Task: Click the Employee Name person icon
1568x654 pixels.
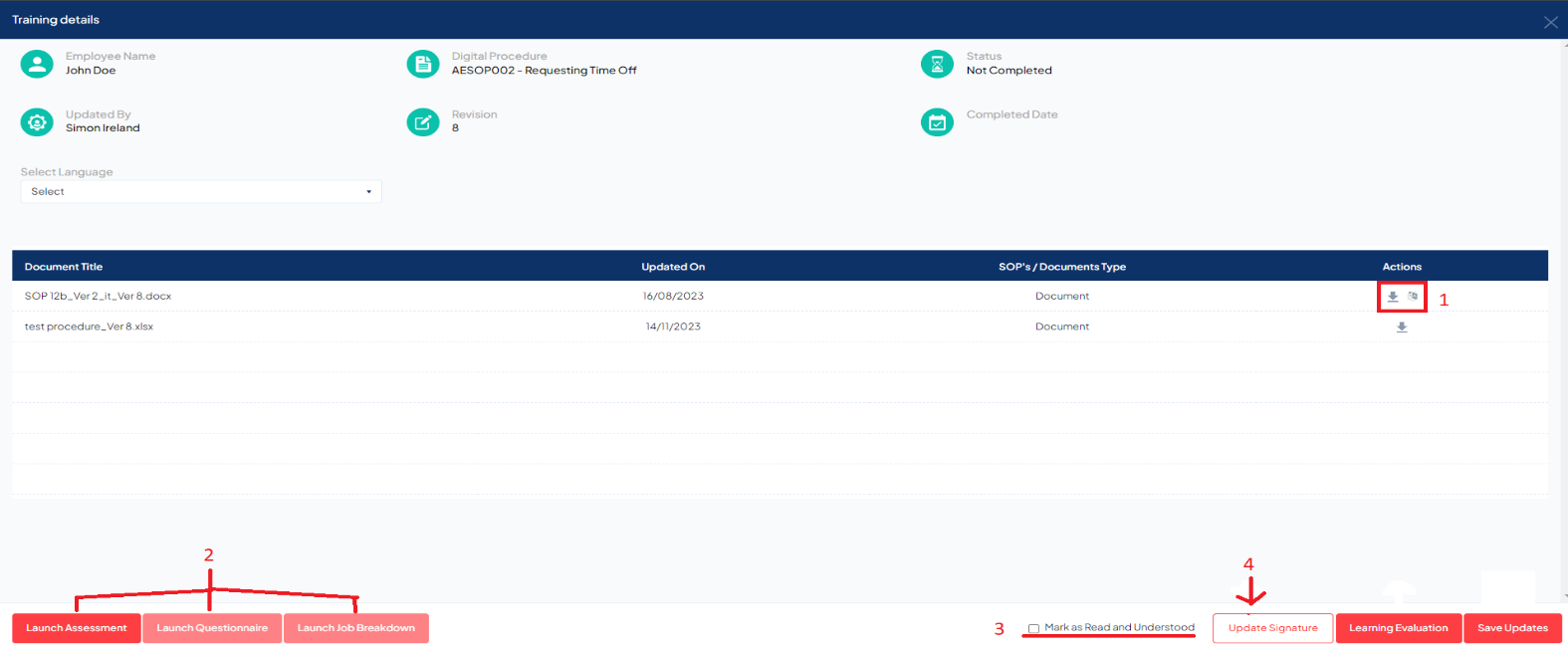Action: 37,65
